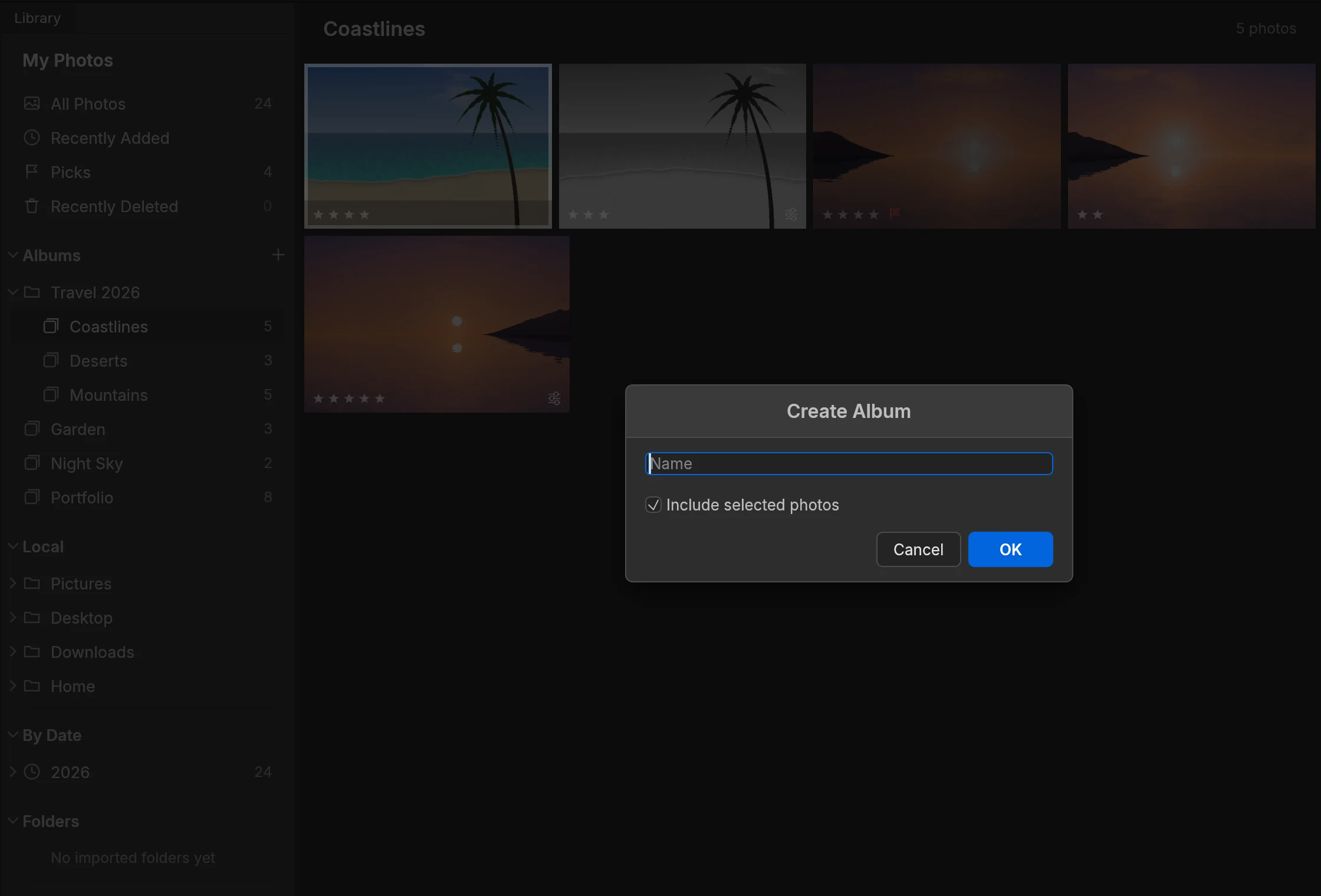
Task: Click the Recently Deleted trash icon
Action: (32, 206)
